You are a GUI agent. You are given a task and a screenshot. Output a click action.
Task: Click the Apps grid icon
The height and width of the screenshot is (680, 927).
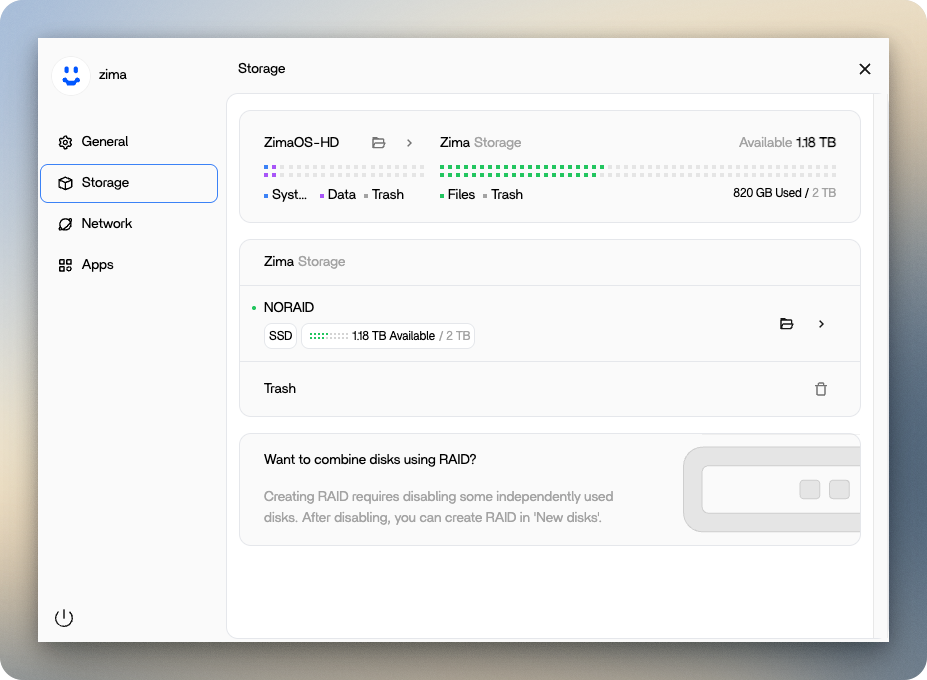coord(65,265)
